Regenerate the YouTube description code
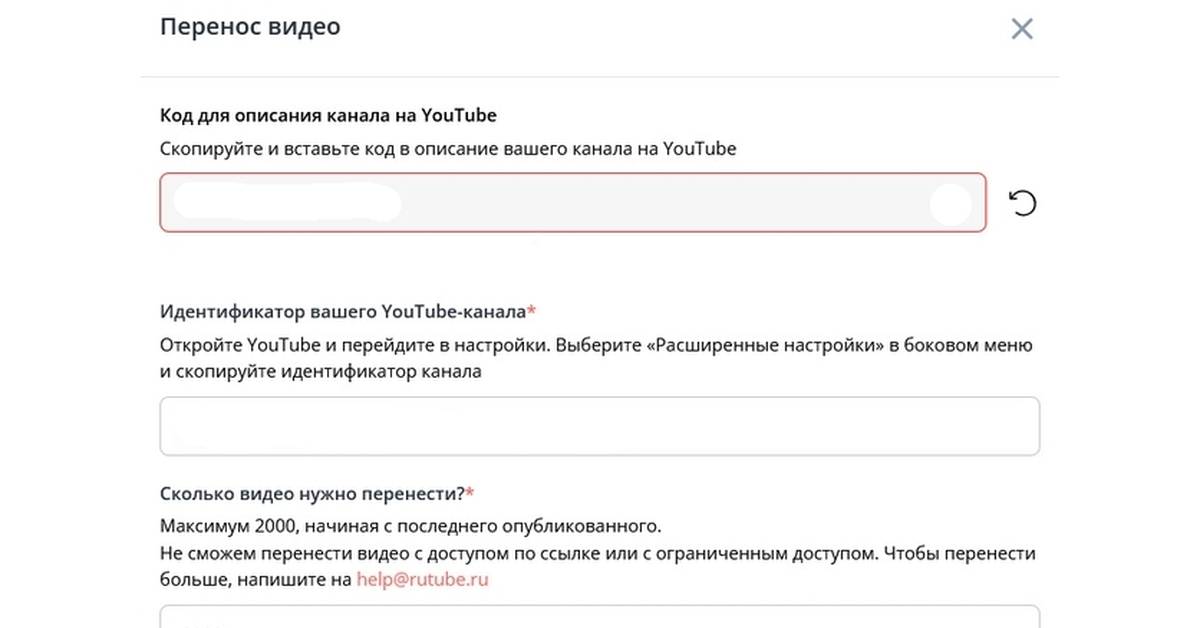 [x=1022, y=204]
